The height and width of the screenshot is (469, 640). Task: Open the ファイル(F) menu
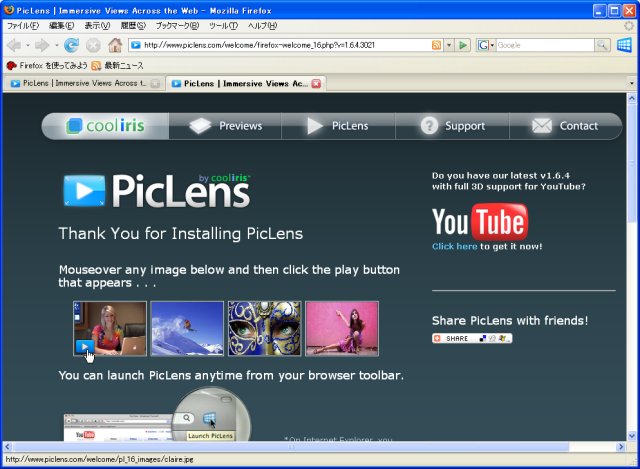click(23, 26)
